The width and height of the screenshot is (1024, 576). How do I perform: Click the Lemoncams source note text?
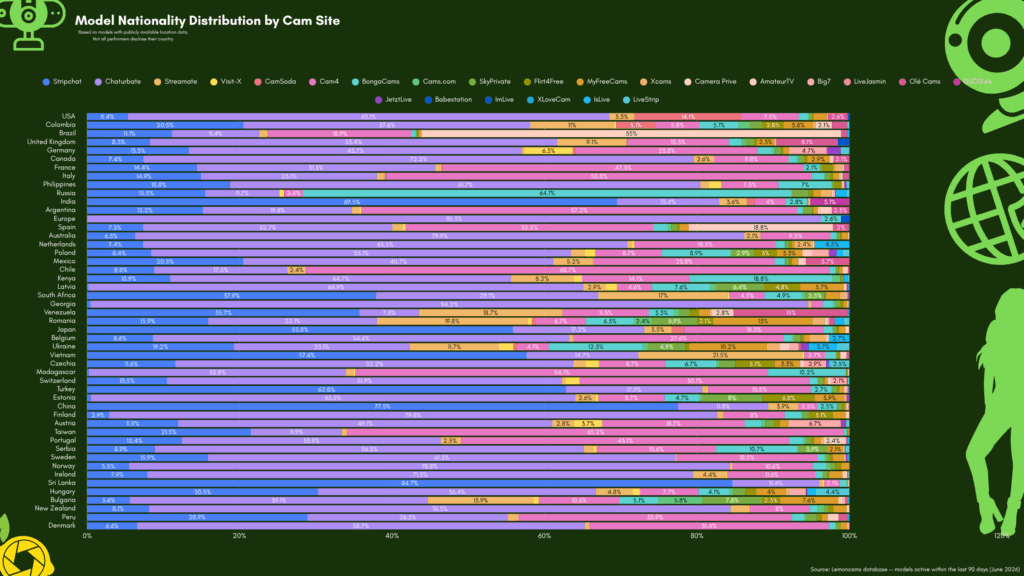pos(915,569)
